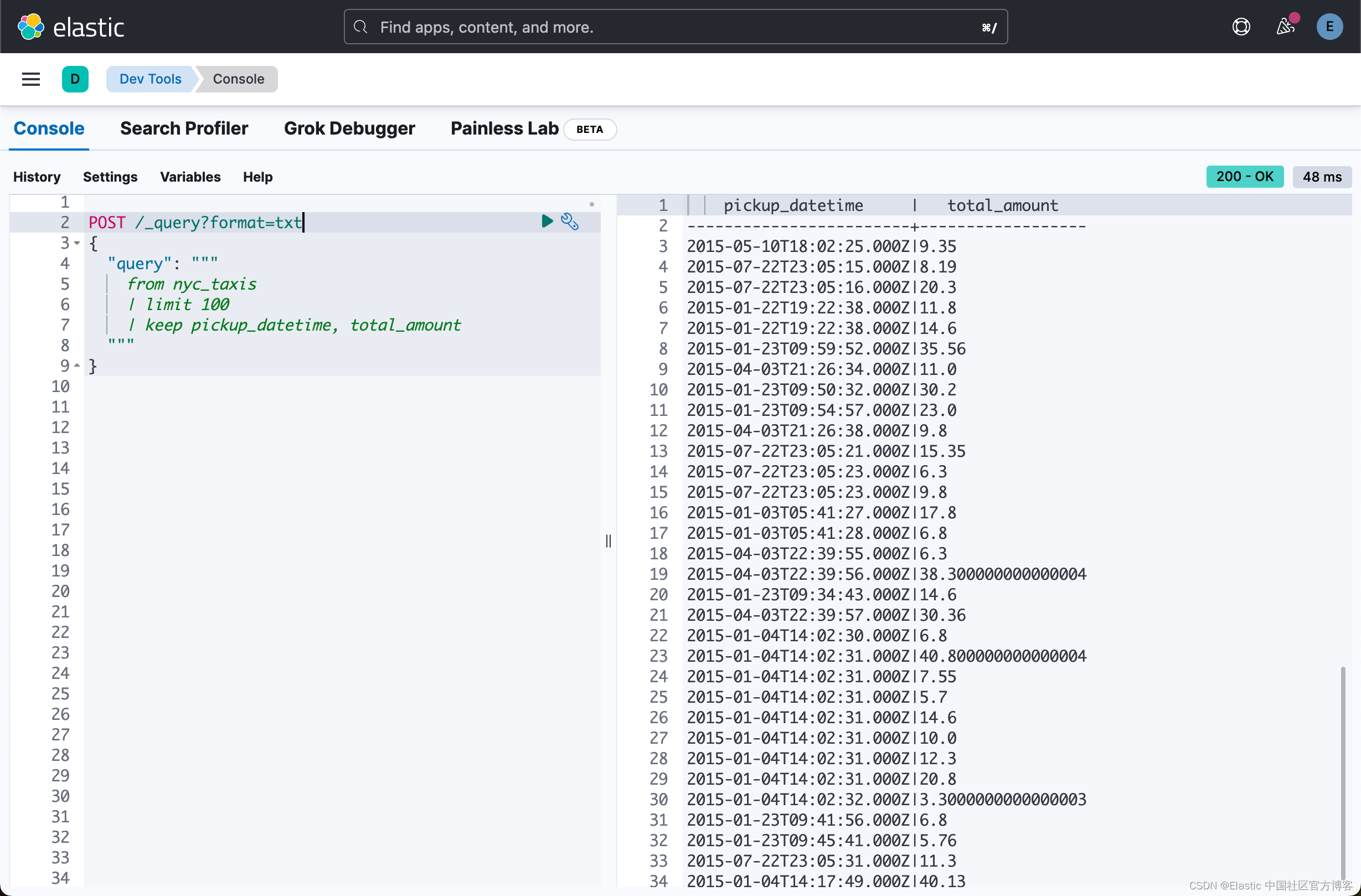Screen dimensions: 1361x896
Task: Run the query with the green play button
Action: [547, 222]
